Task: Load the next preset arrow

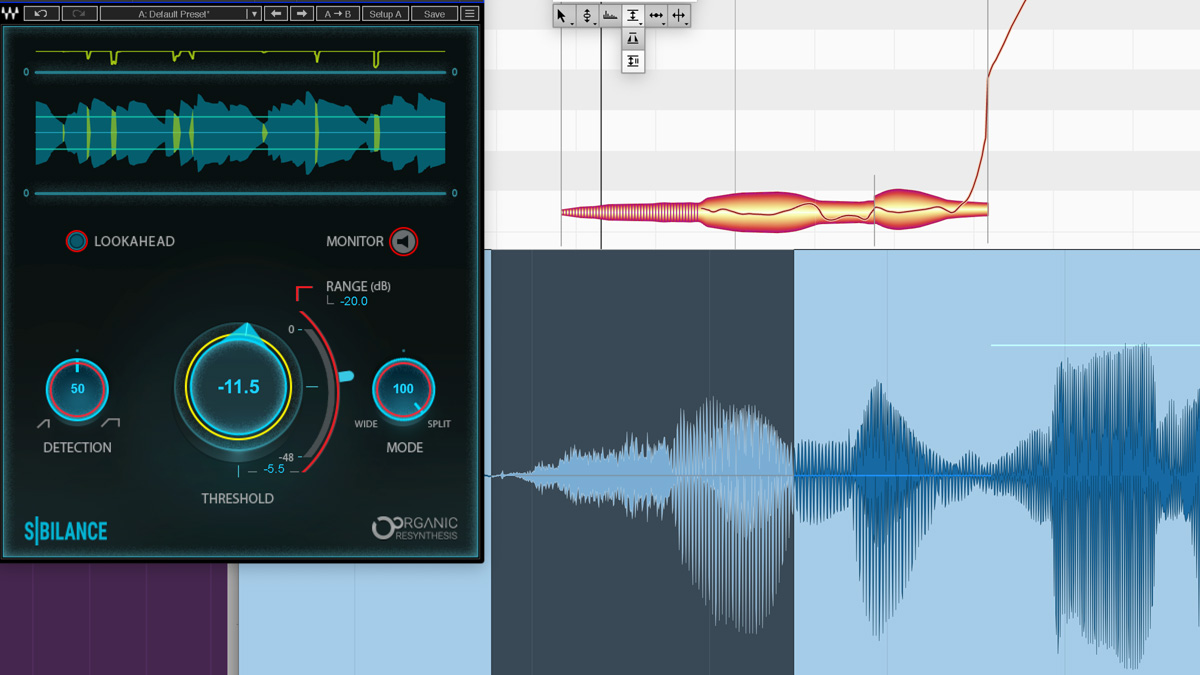Action: coord(302,14)
